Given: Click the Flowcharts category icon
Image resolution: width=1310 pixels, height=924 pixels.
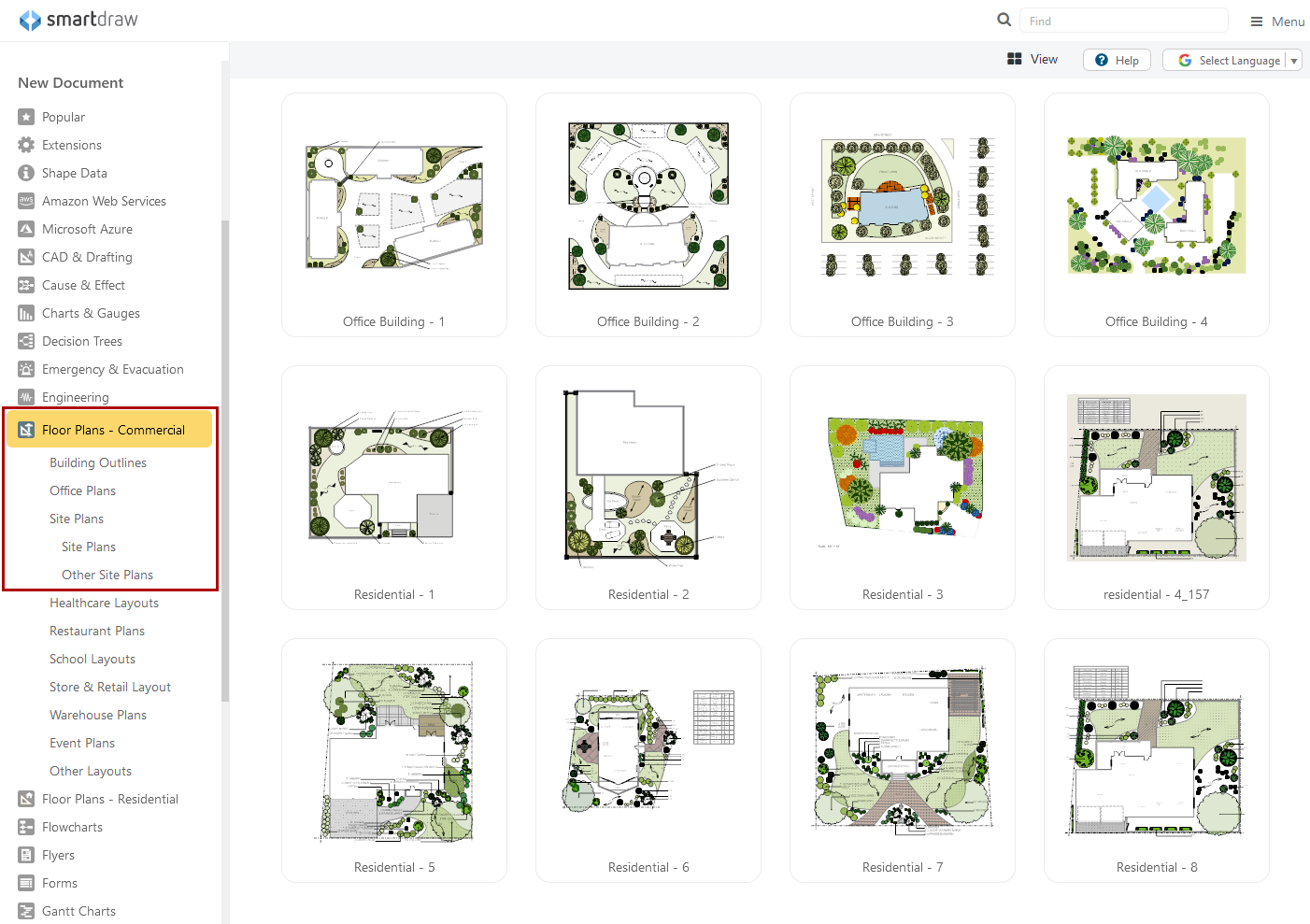Looking at the screenshot, I should [x=26, y=827].
